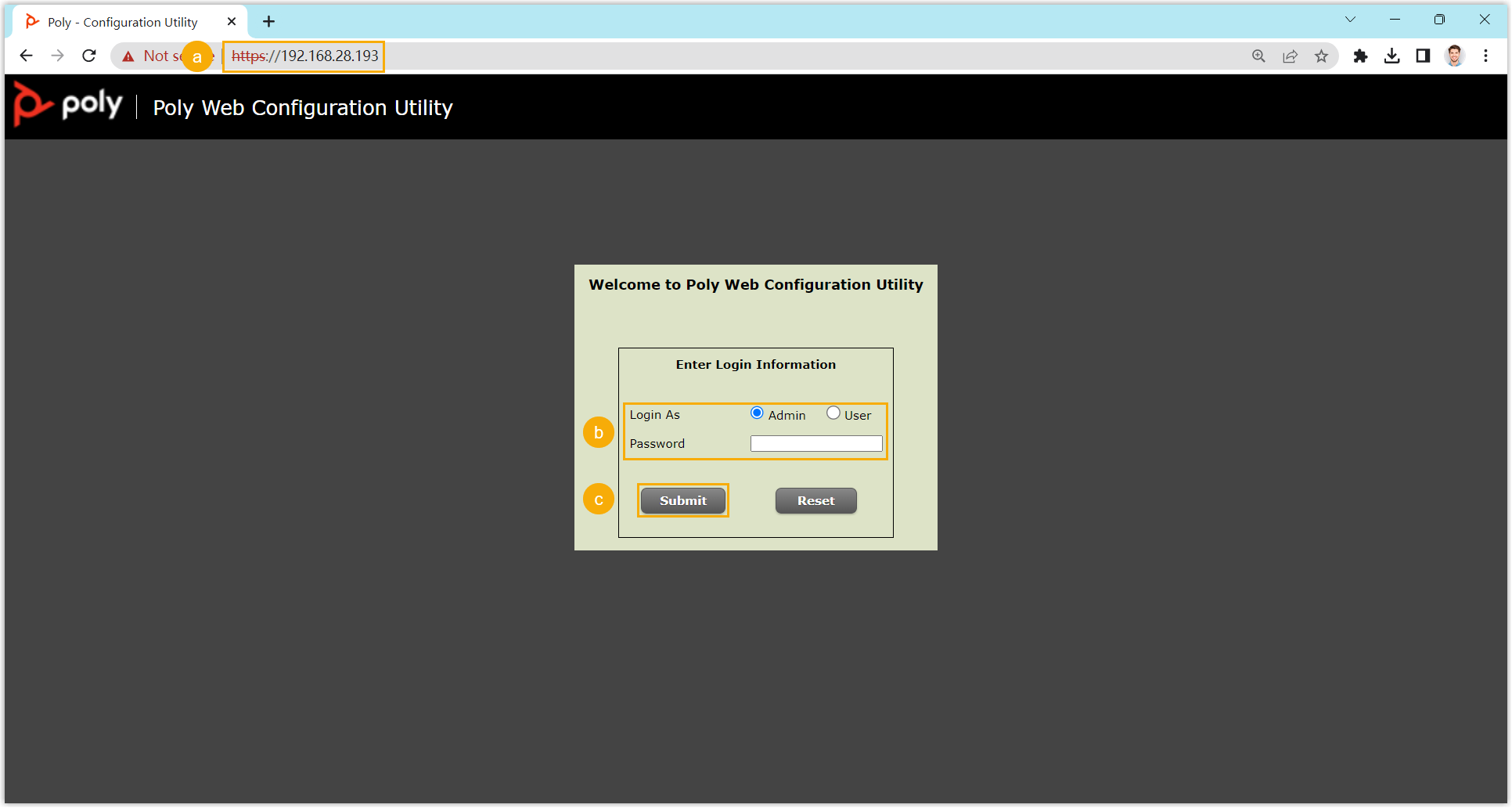Screen dimensions: 1512x808
Task: Open the Chrome three-dot menu
Action: tap(1485, 56)
